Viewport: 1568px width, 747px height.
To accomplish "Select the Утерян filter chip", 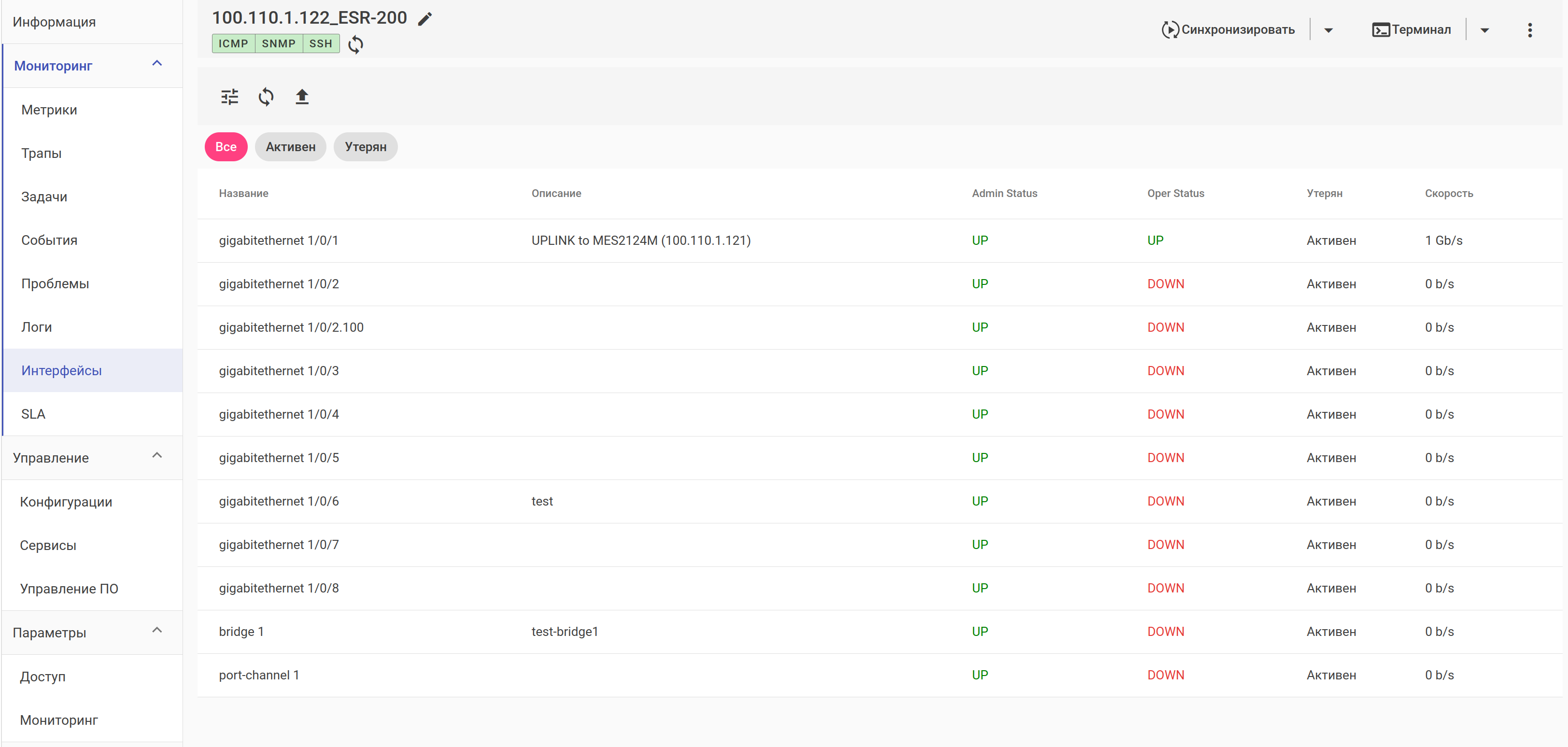I will pyautogui.click(x=365, y=147).
